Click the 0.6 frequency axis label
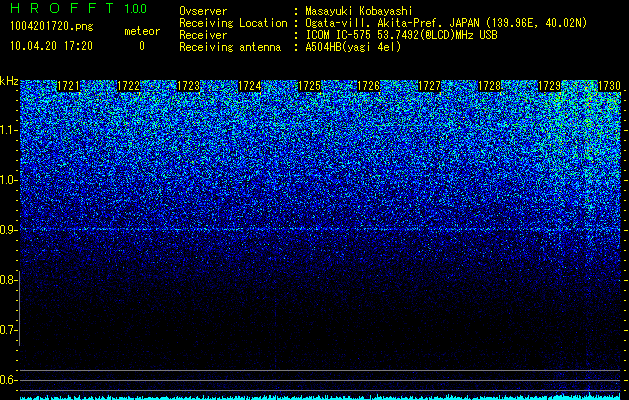Screen dimensions: 629x400 point(8,380)
